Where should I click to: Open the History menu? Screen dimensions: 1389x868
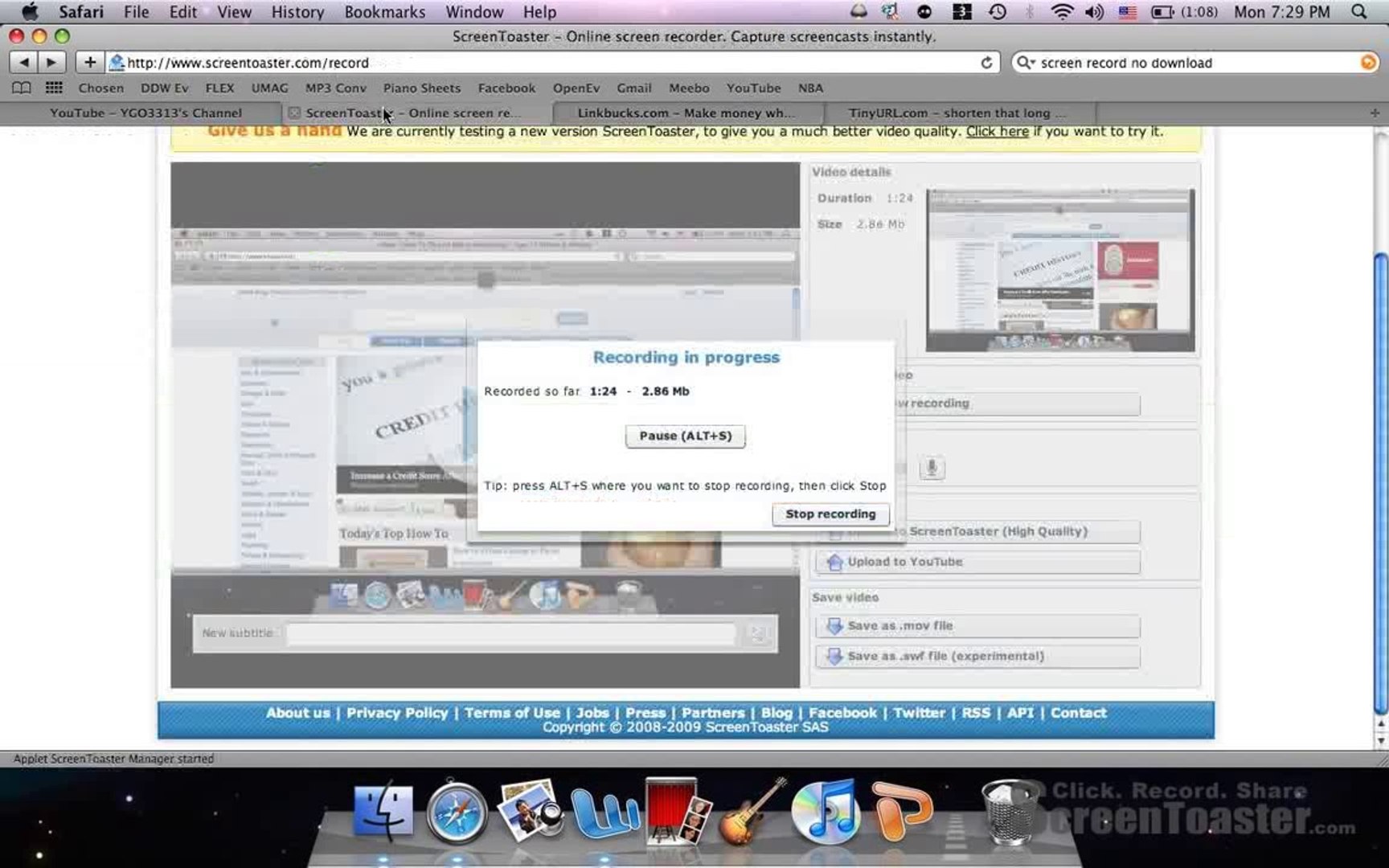[297, 12]
